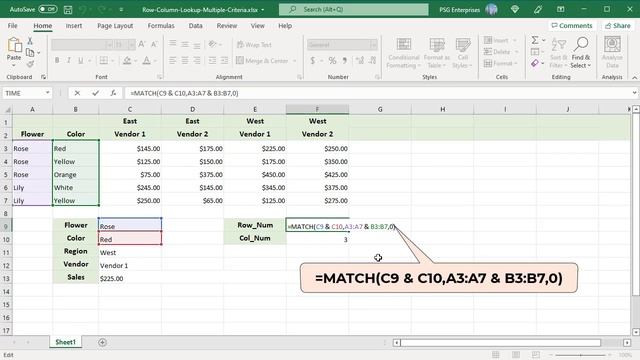Screen dimensions: 640x360
Task: Switch to the Page Layout tab
Action: click(x=115, y=26)
